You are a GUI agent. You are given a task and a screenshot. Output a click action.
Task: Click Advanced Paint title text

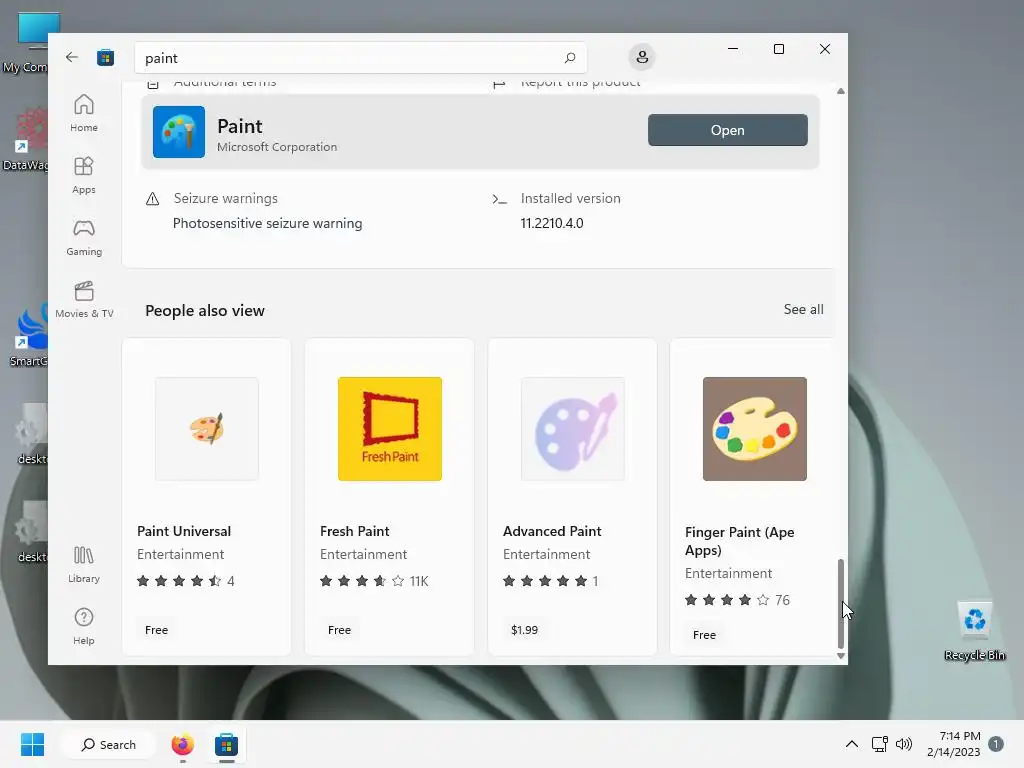(x=552, y=531)
